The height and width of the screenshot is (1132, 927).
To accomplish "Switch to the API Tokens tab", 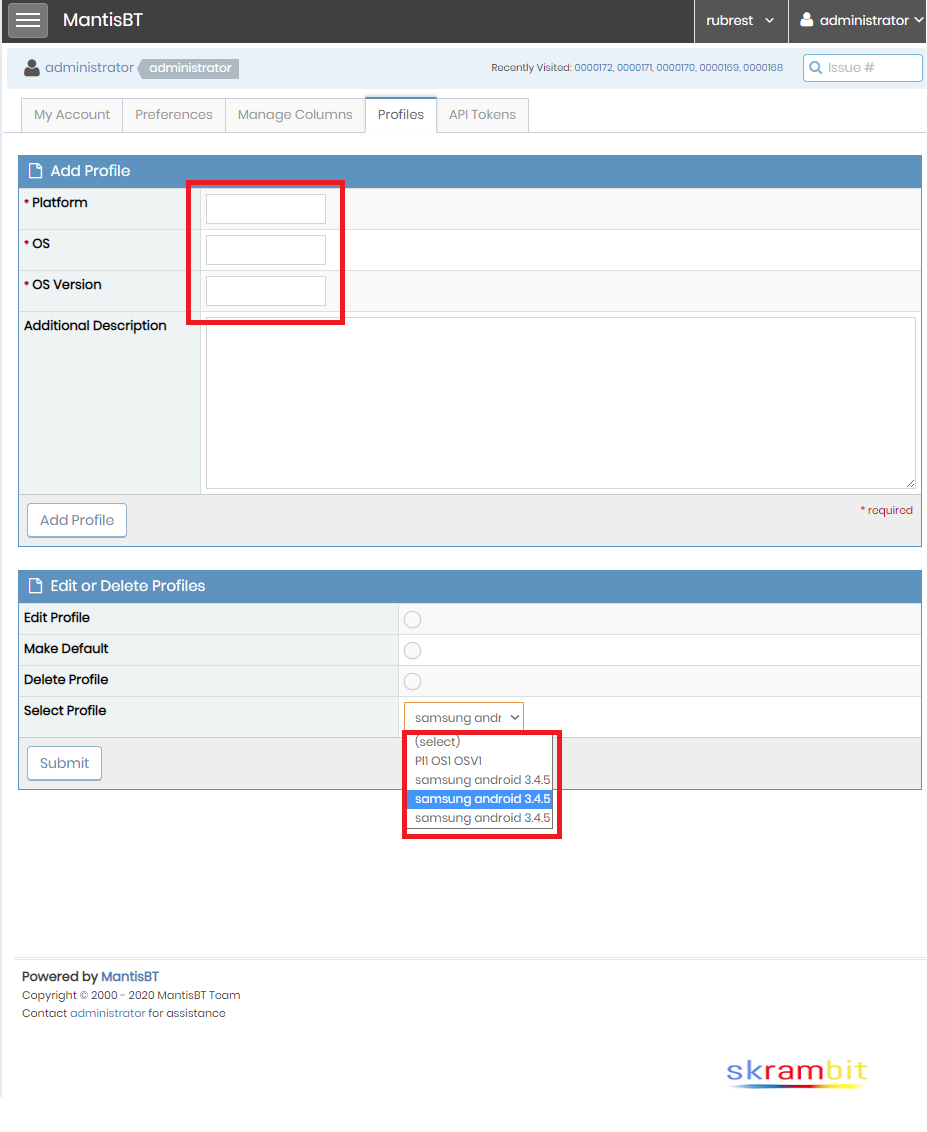I will (482, 115).
